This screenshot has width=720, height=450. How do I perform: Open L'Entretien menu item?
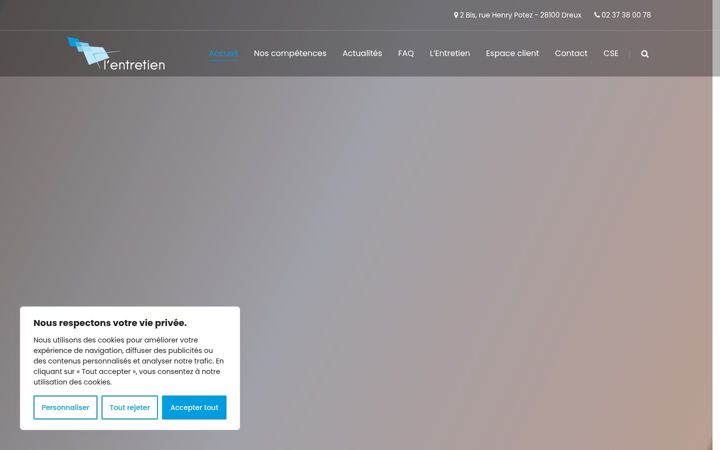click(450, 53)
